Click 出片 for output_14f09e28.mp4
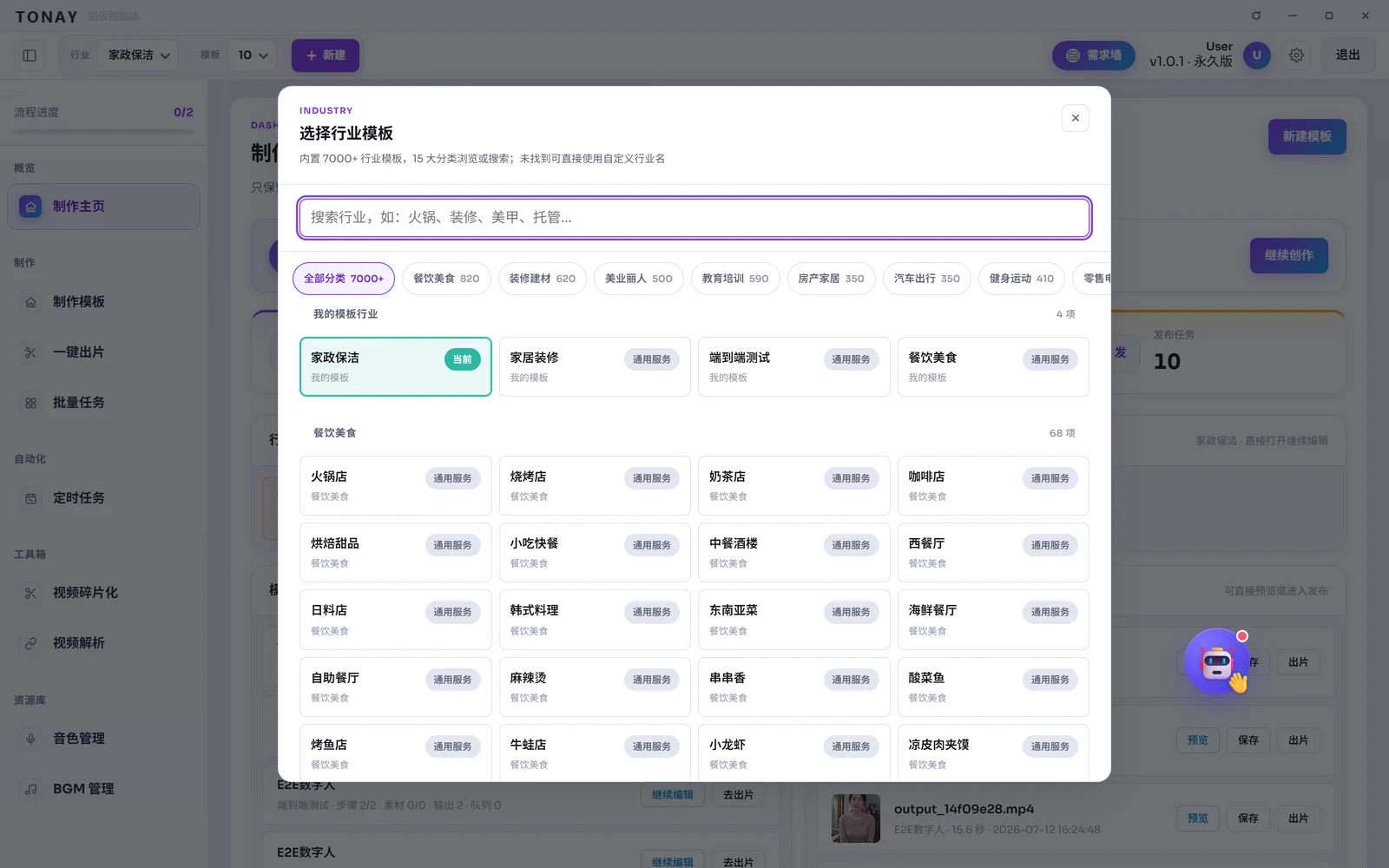The image size is (1389, 868). pyautogui.click(x=1299, y=819)
